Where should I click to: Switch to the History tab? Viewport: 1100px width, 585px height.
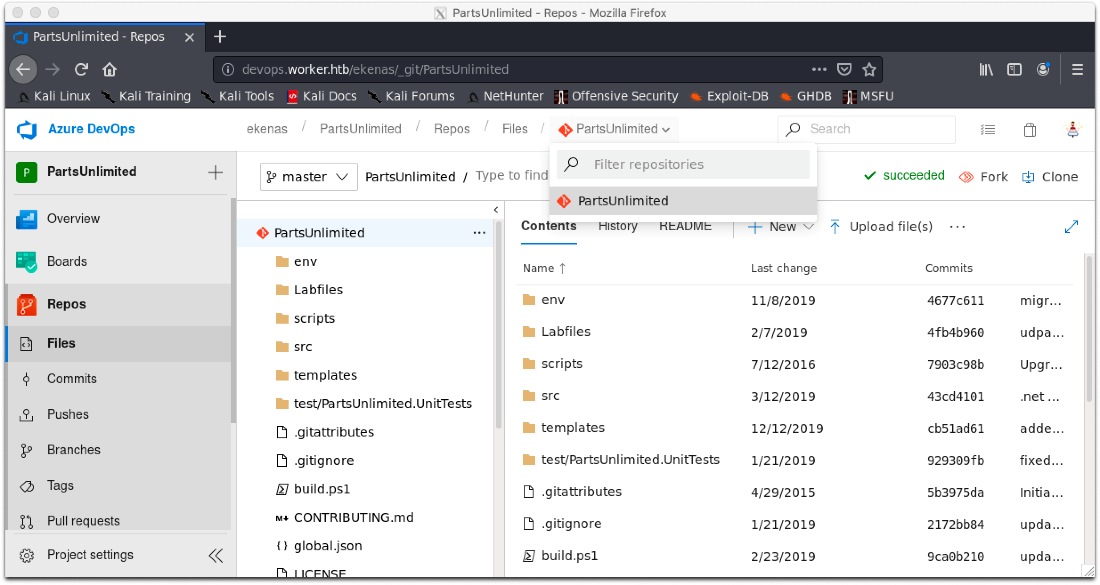(617, 226)
